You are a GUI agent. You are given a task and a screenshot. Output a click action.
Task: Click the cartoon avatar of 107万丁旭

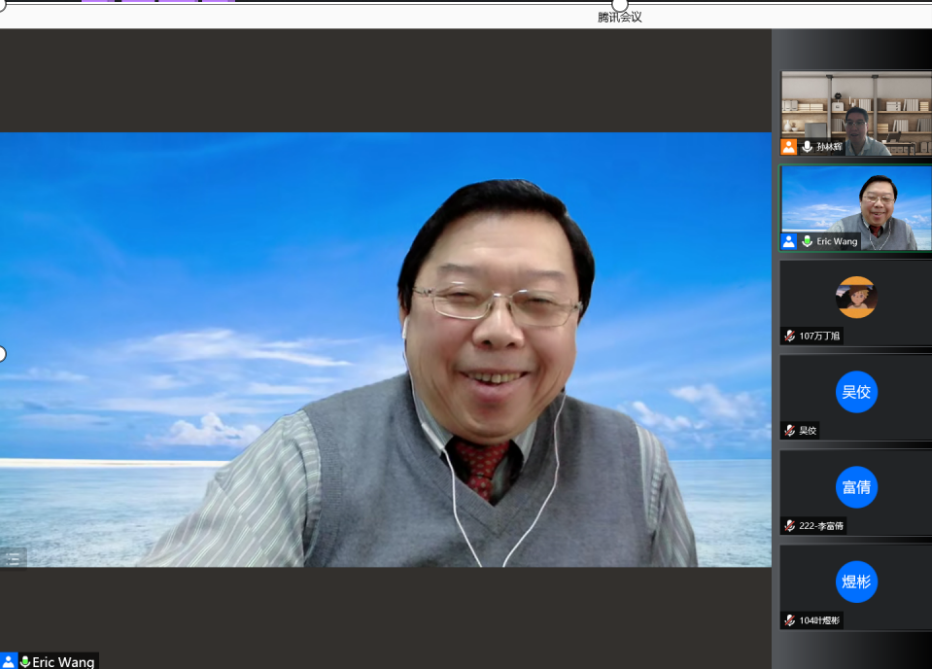856,297
